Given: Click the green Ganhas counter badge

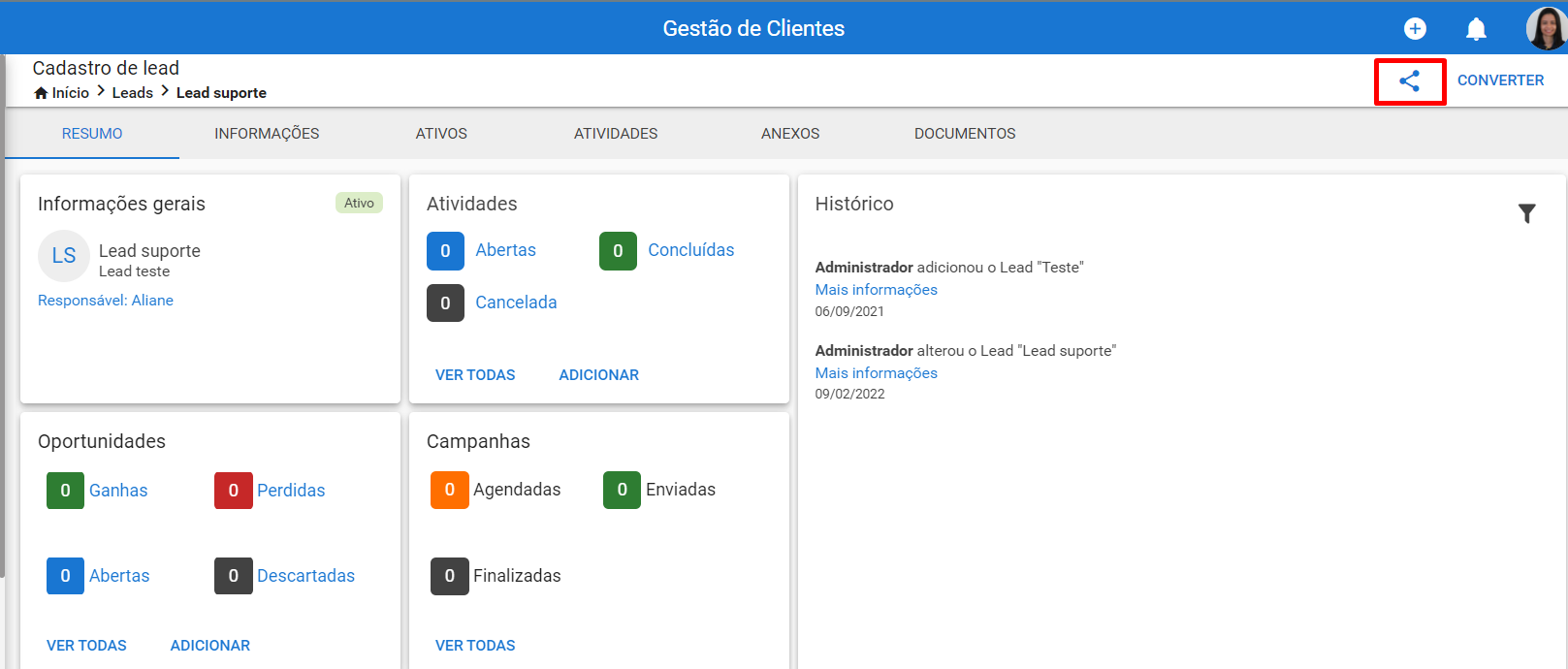Looking at the screenshot, I should point(65,491).
